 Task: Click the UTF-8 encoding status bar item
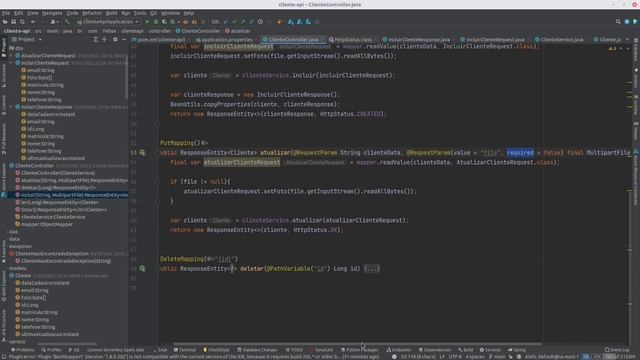pos(455,357)
